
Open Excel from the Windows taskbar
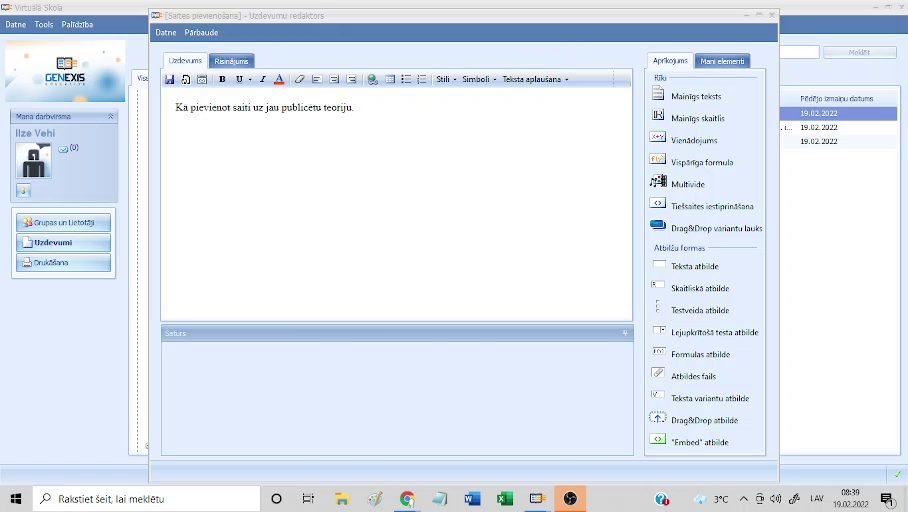click(x=505, y=498)
